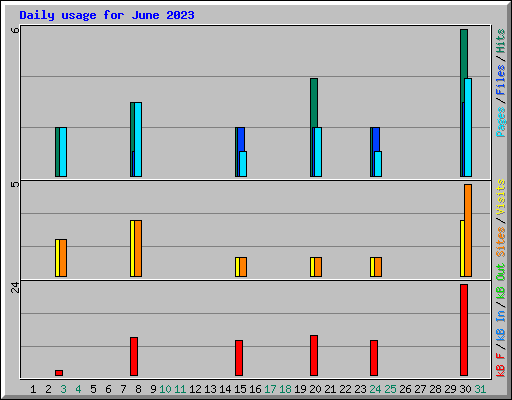Click the day 15 red kB F bar

pos(239,358)
